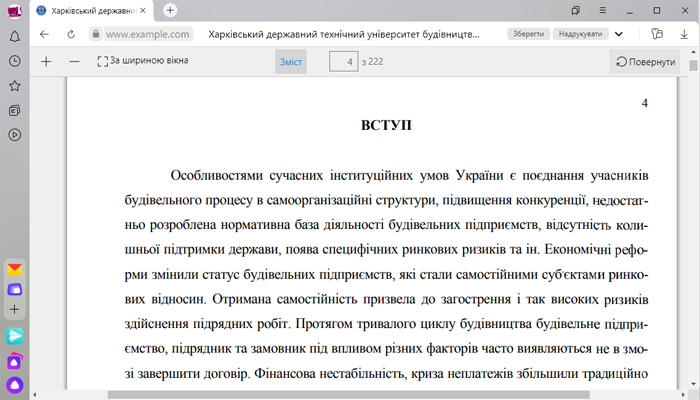Open the messenger paper-plane app
The image size is (700, 400).
[x=15, y=336]
